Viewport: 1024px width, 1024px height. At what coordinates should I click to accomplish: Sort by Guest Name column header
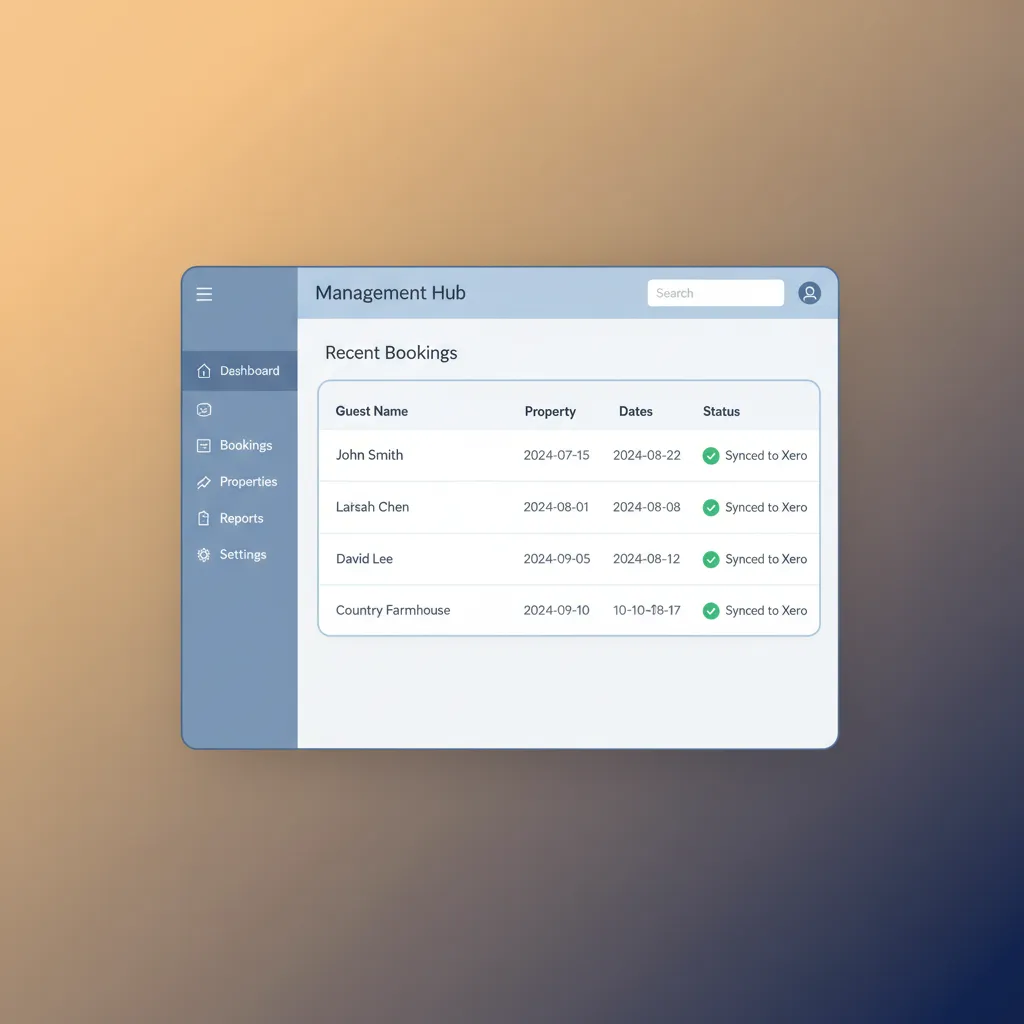coord(372,411)
